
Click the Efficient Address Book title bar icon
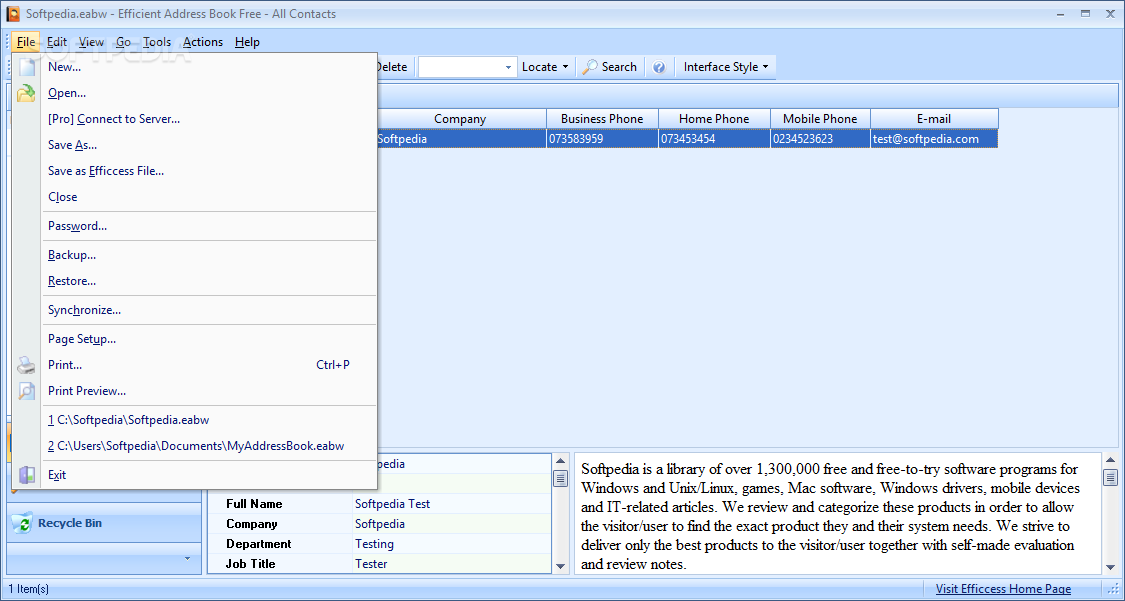pyautogui.click(x=13, y=14)
